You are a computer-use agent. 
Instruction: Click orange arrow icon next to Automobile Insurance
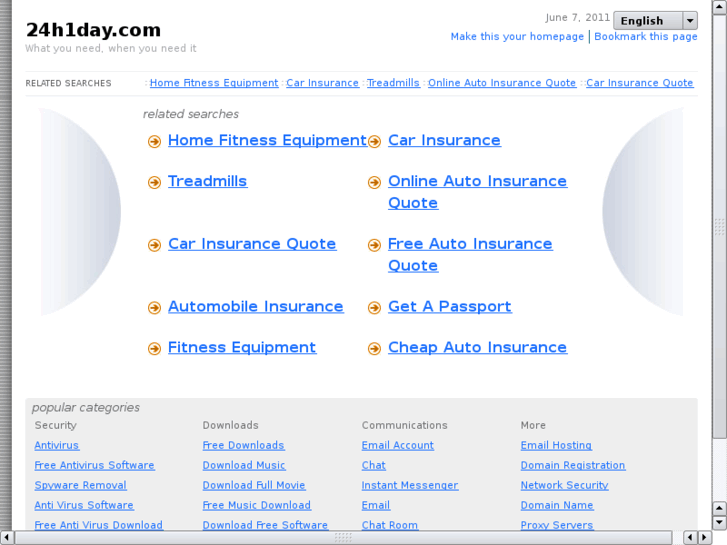(x=154, y=308)
